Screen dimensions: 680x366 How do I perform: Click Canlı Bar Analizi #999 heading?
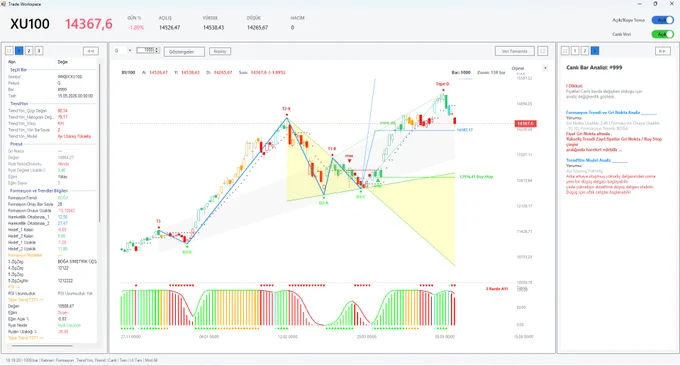pyautogui.click(x=594, y=68)
